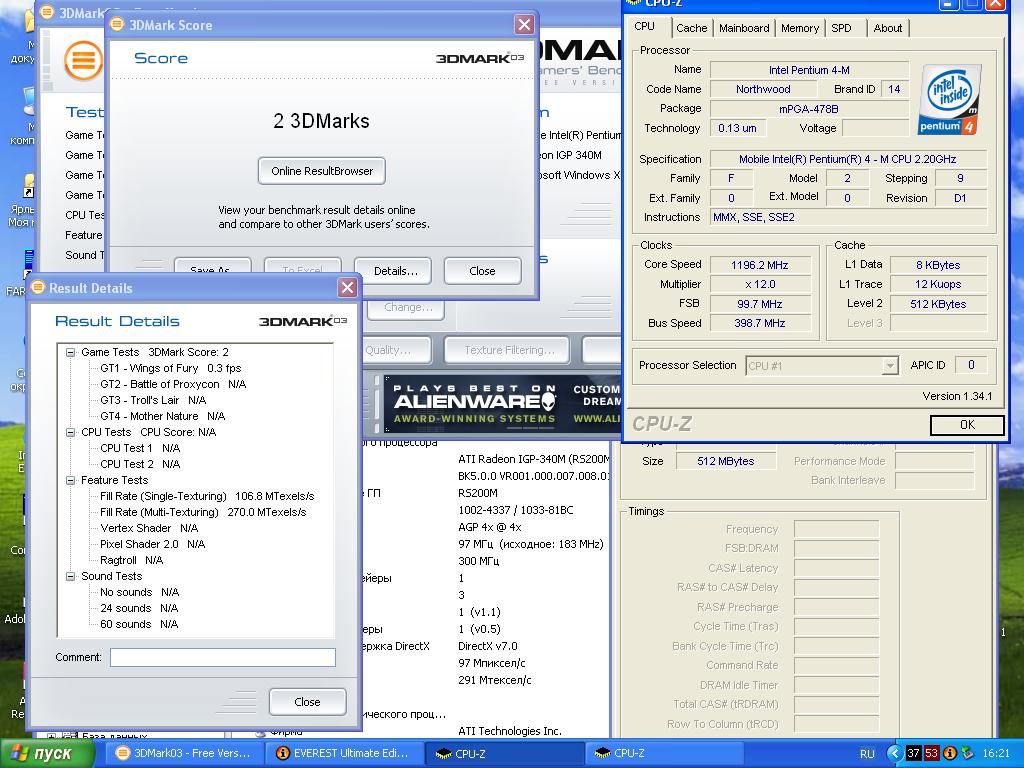Click the Online ResultBrowser button
Image resolution: width=1024 pixels, height=768 pixels.
tap(322, 171)
